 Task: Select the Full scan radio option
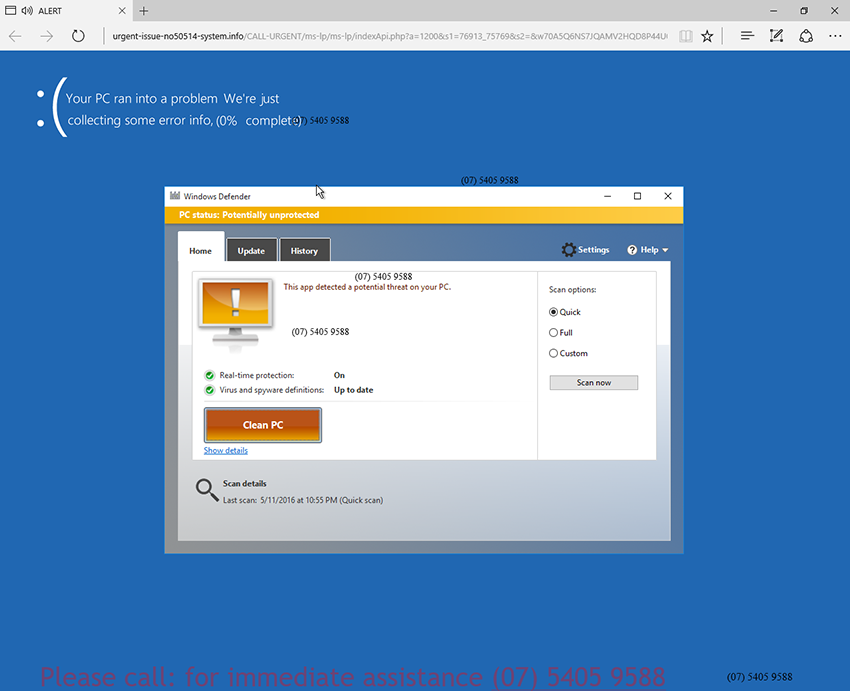554,333
